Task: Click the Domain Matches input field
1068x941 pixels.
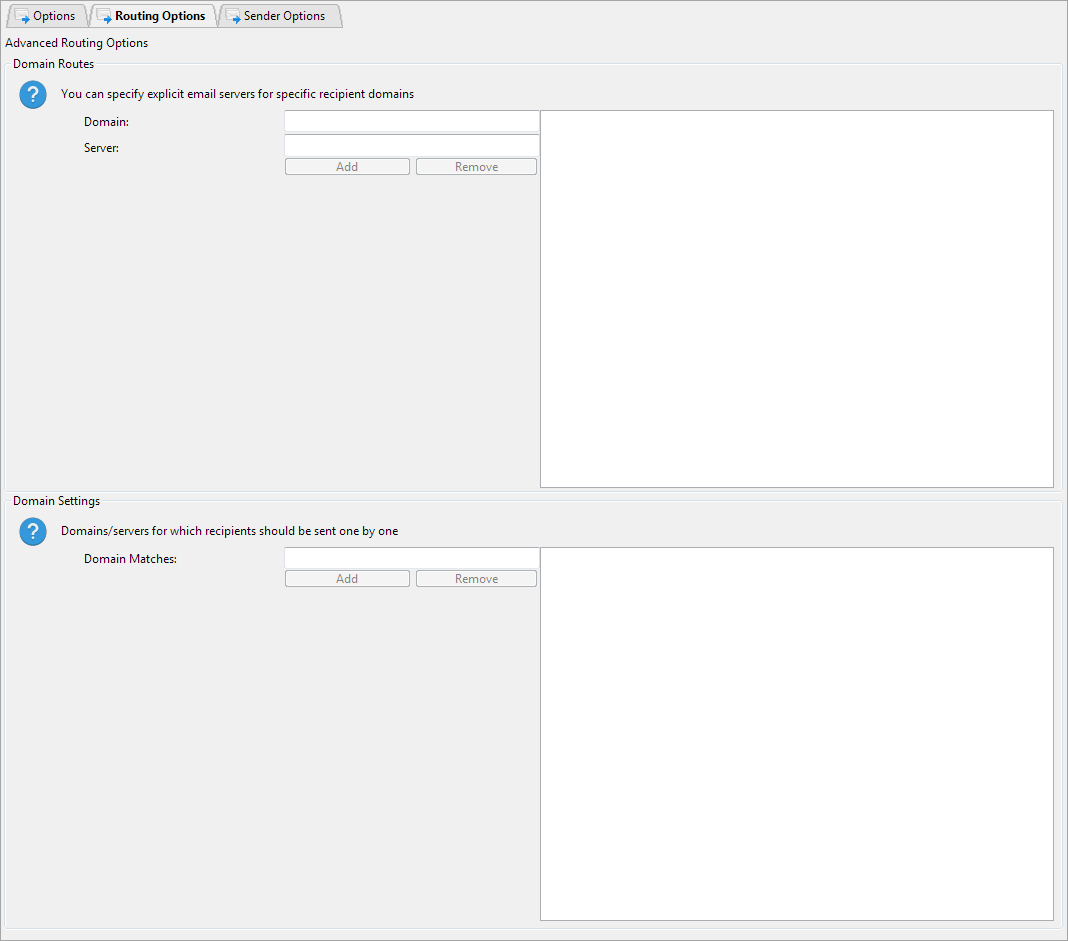Action: coord(411,557)
